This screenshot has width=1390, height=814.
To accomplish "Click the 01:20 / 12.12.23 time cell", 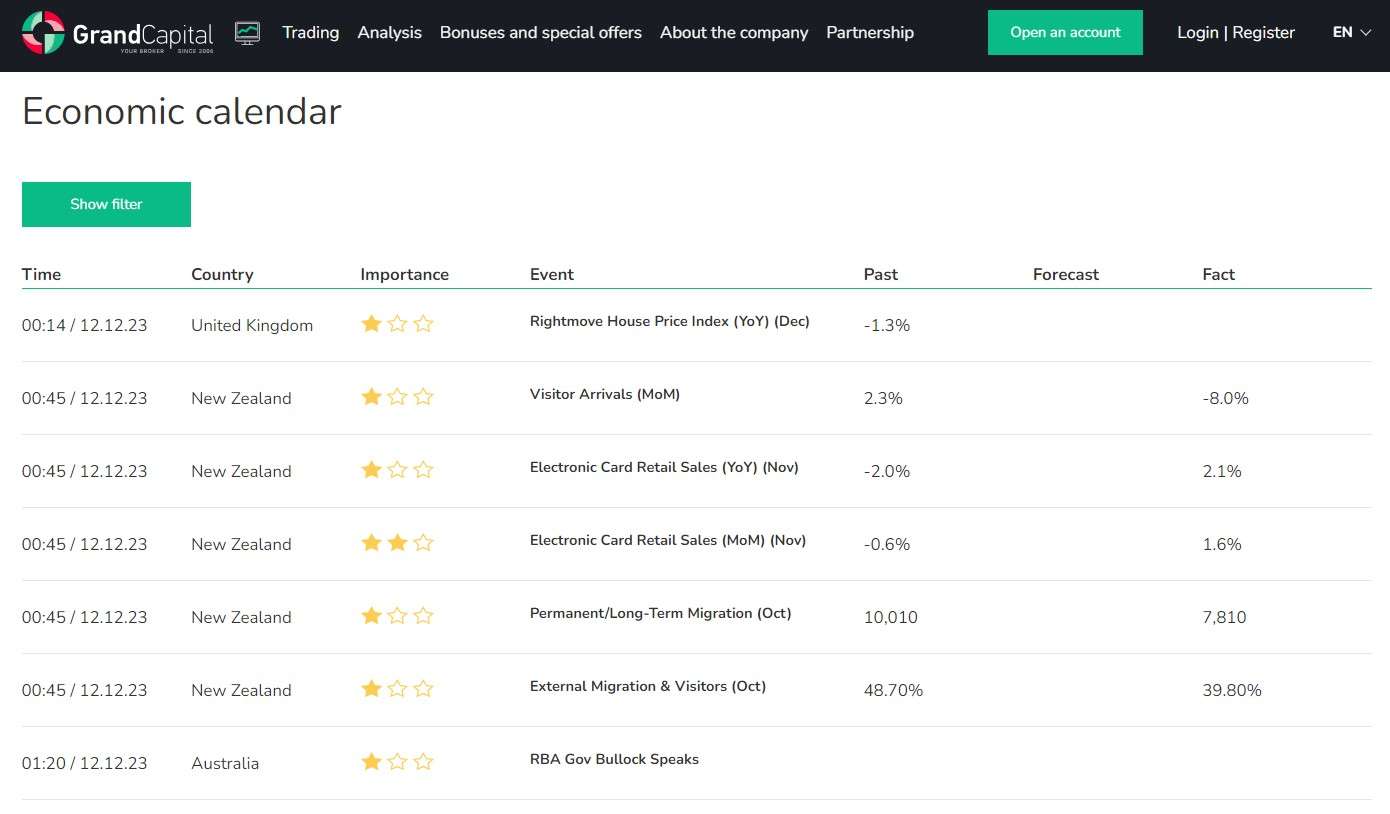I will 84,763.
